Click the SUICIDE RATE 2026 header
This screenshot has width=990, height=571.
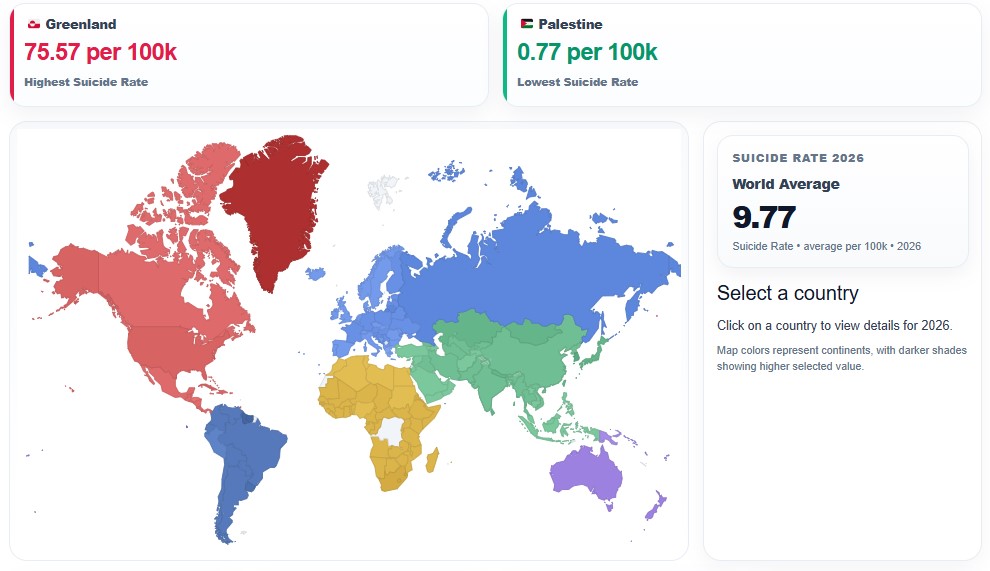tap(798, 158)
